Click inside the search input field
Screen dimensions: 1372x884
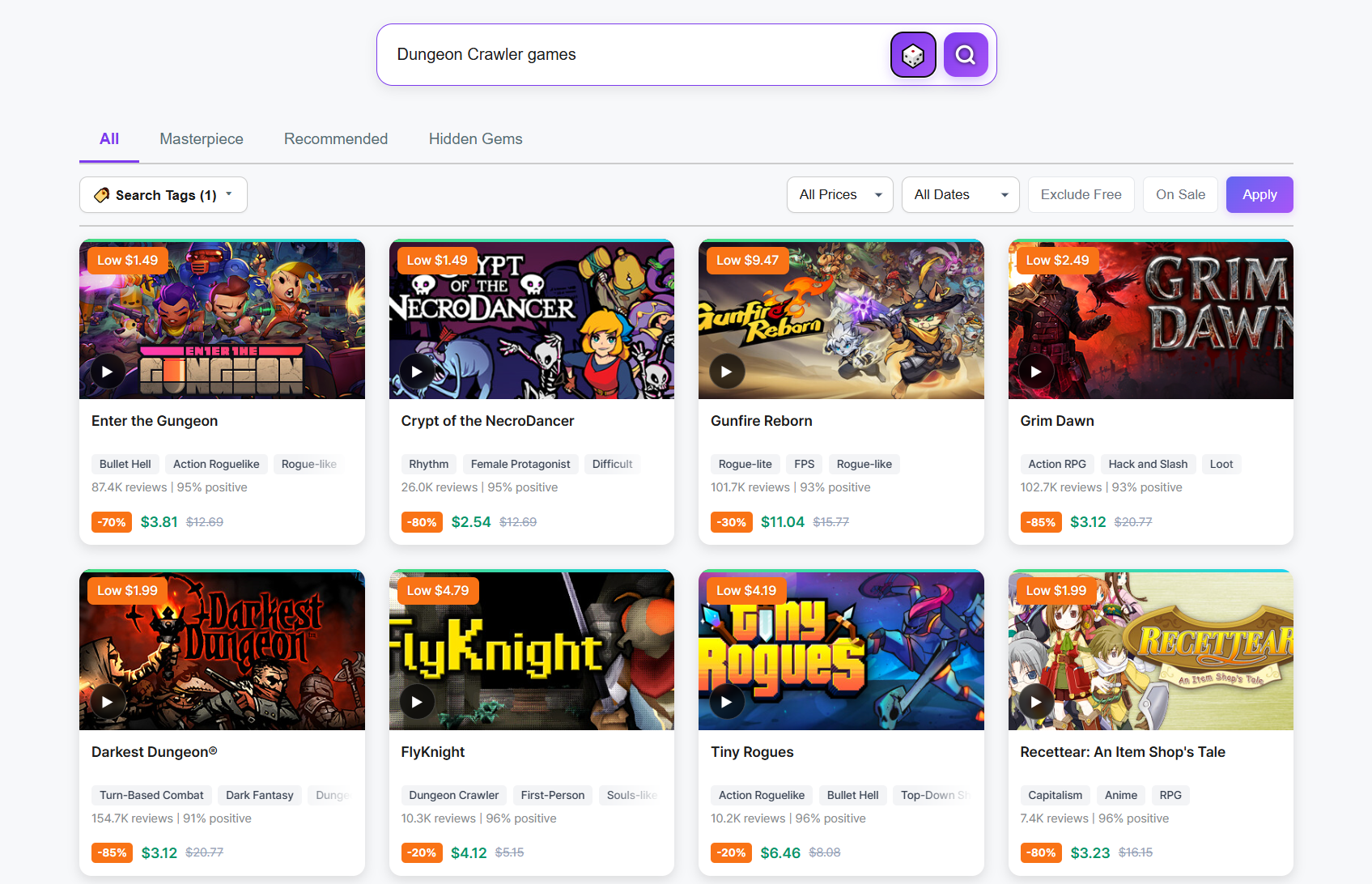click(631, 54)
